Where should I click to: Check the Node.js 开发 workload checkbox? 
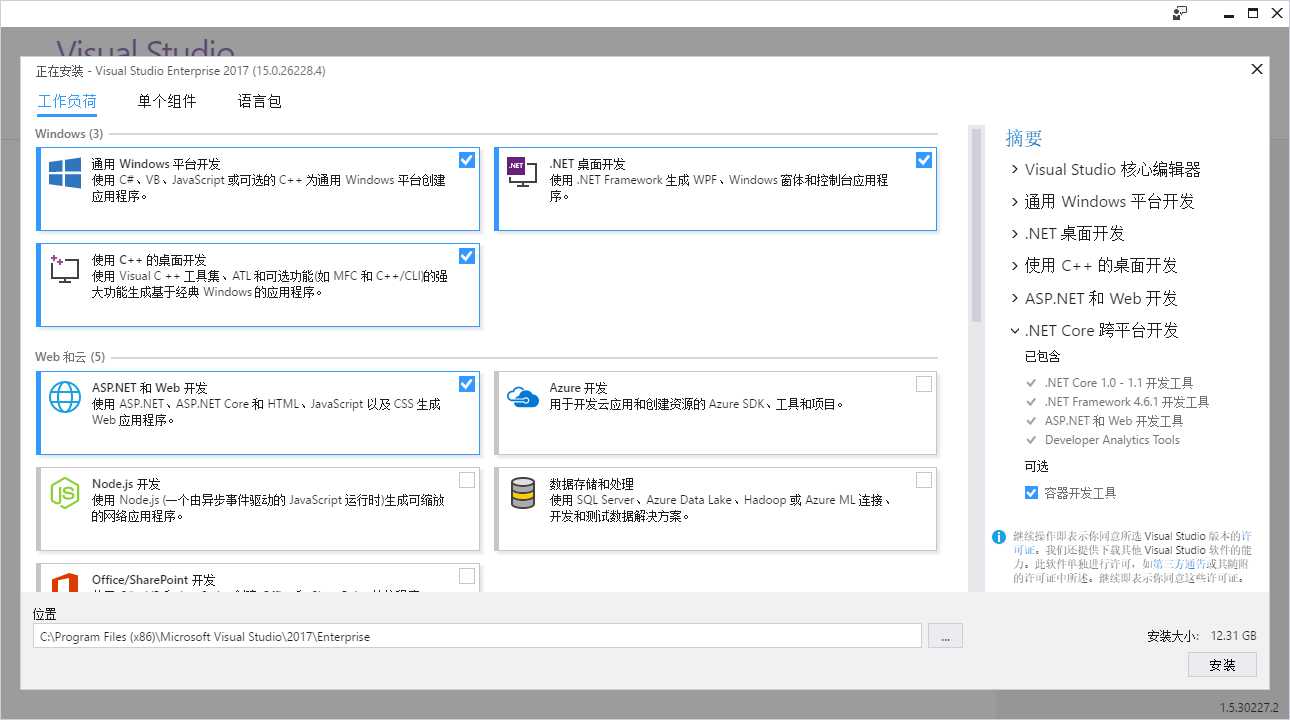click(467, 480)
